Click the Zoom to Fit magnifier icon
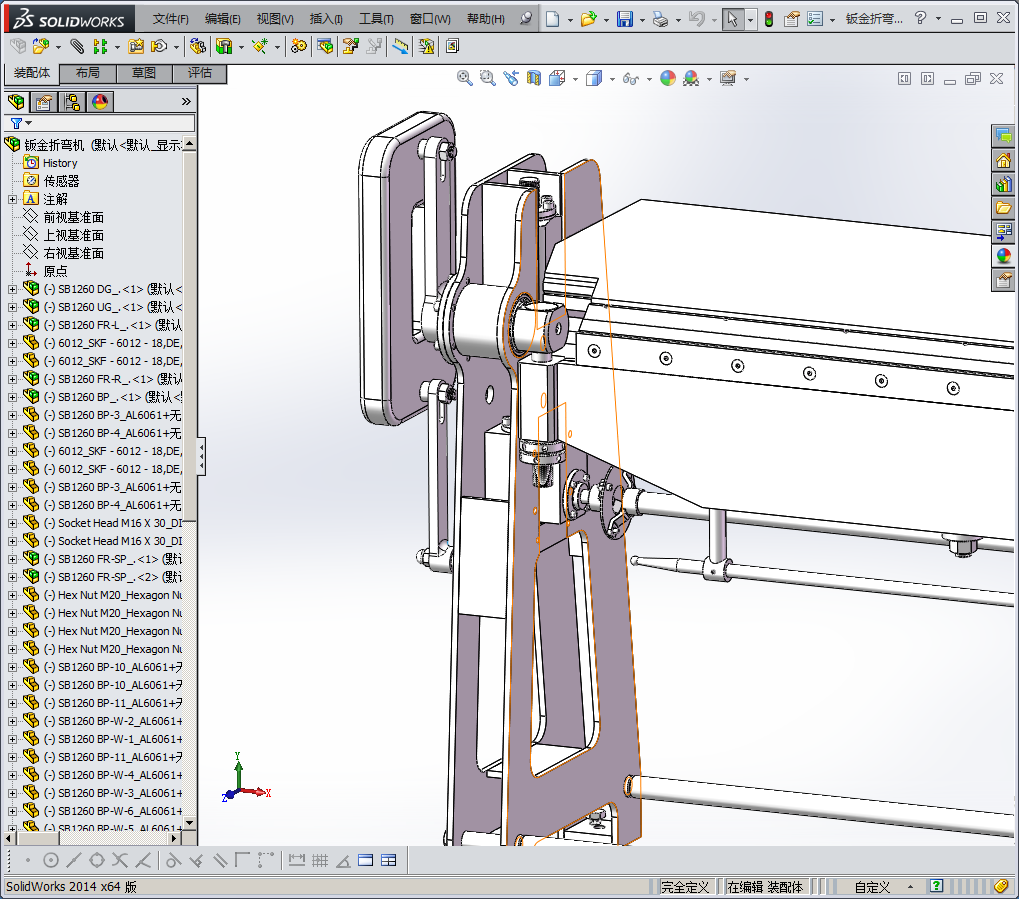This screenshot has width=1019, height=899. tap(465, 78)
